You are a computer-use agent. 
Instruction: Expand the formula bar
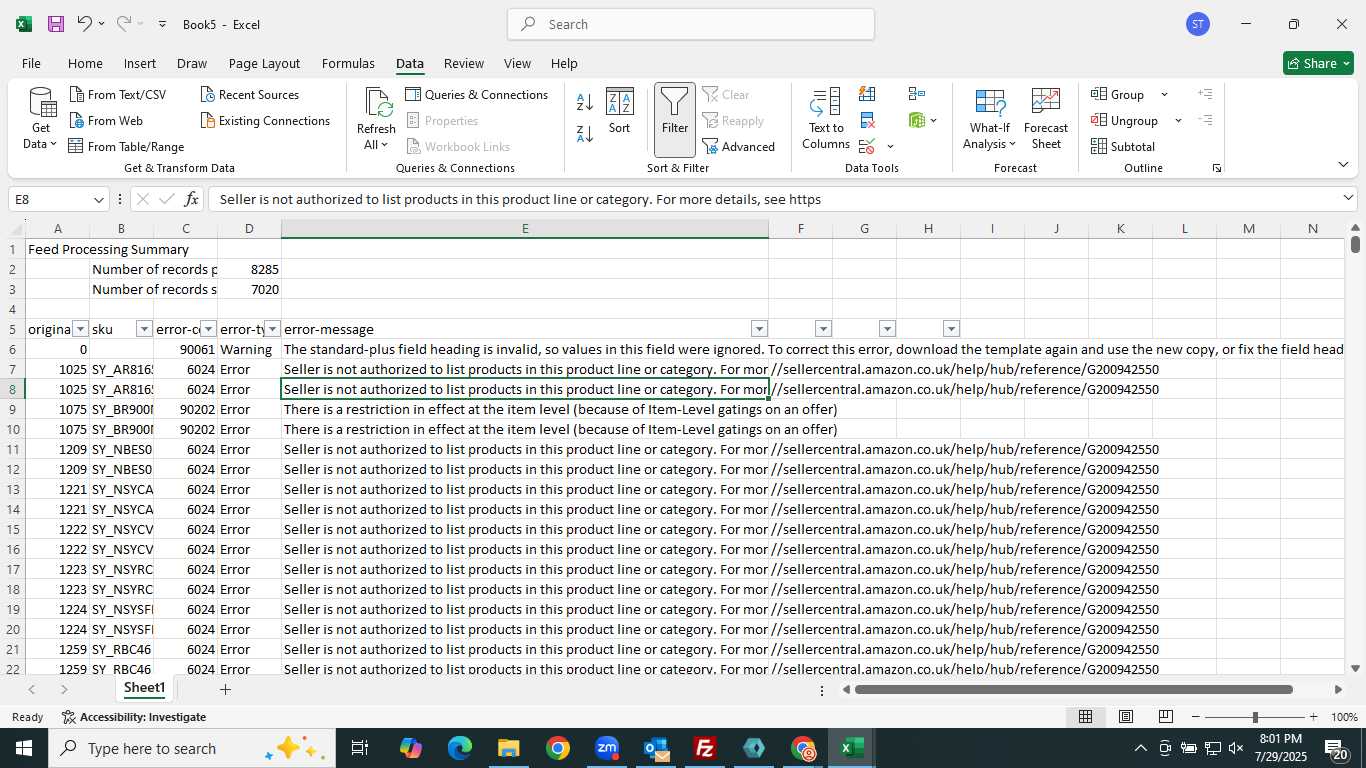point(1348,198)
